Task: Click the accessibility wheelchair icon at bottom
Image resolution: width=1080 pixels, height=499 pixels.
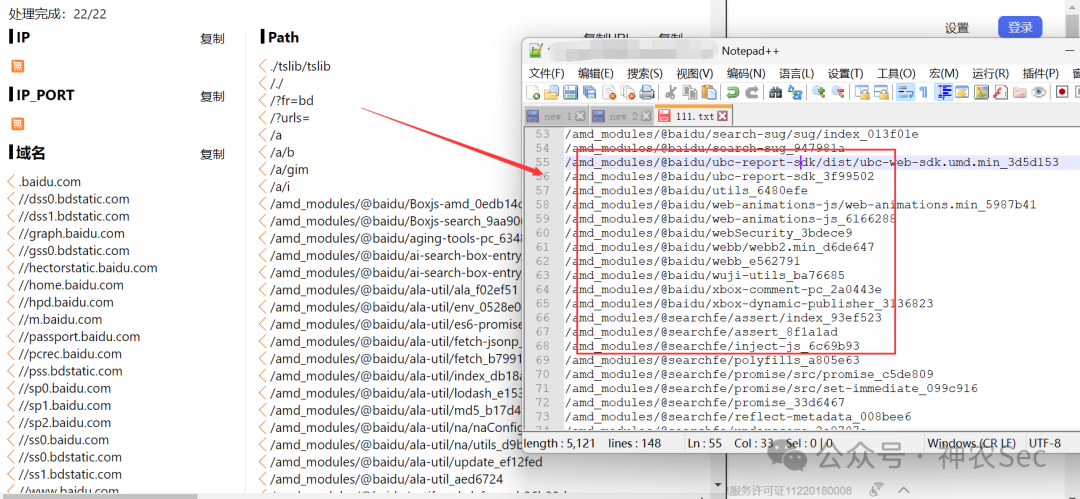Action: point(876,489)
